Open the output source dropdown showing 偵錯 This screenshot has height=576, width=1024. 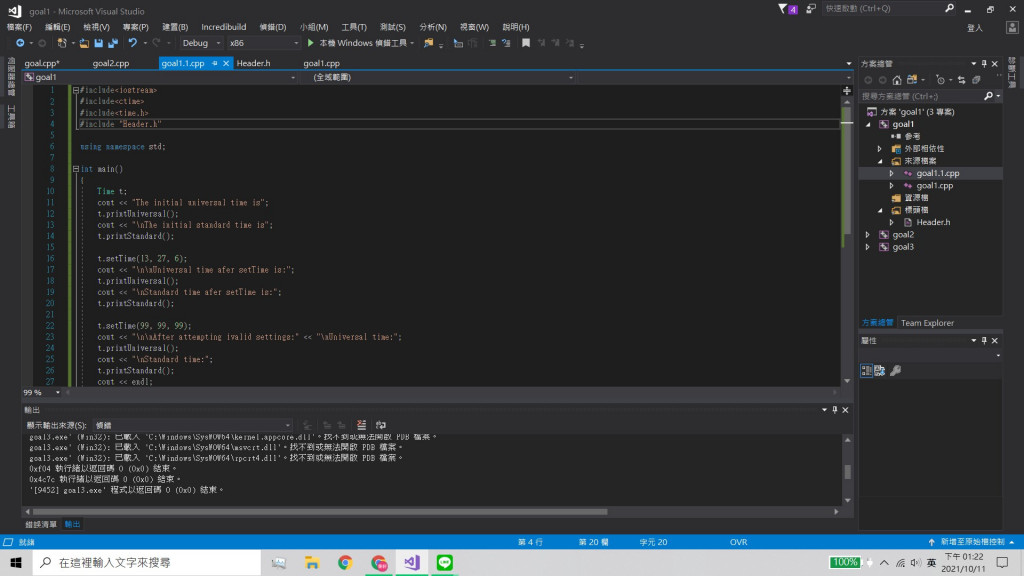tap(192, 425)
